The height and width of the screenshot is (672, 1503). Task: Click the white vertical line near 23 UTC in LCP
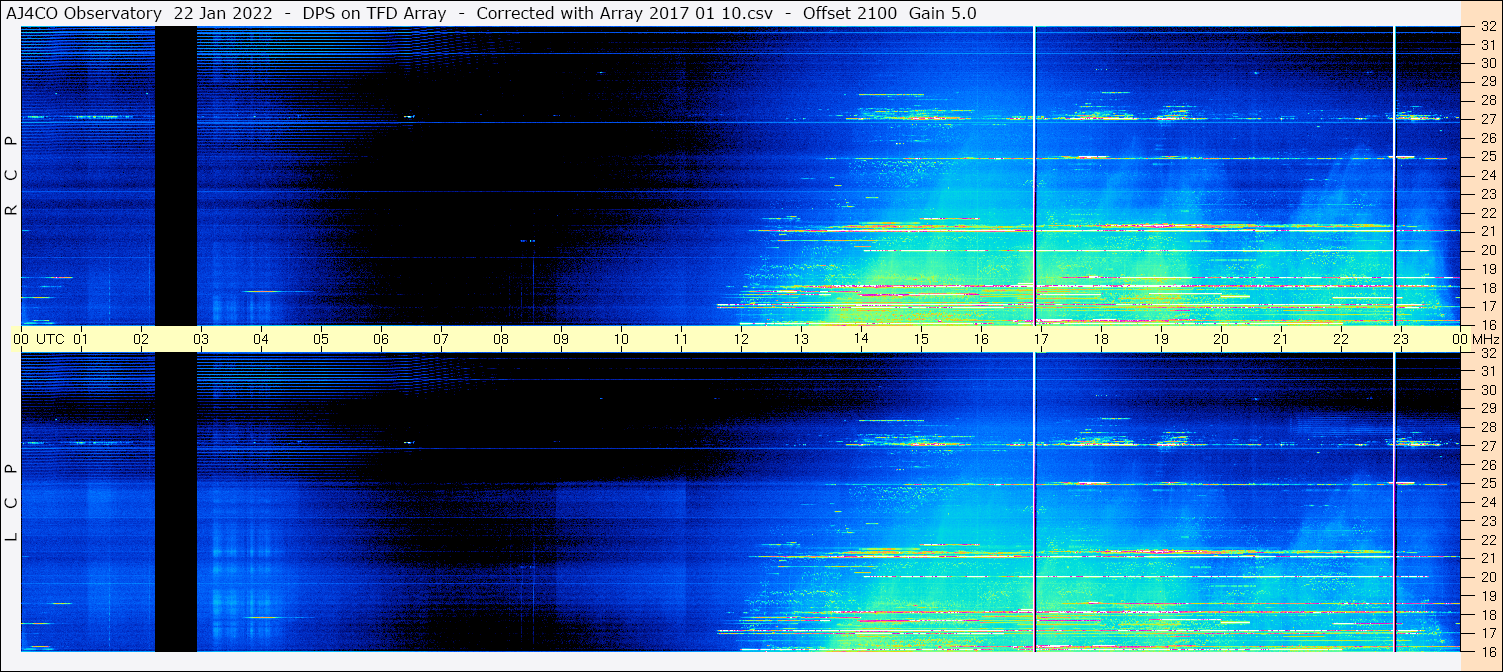coord(1394,503)
